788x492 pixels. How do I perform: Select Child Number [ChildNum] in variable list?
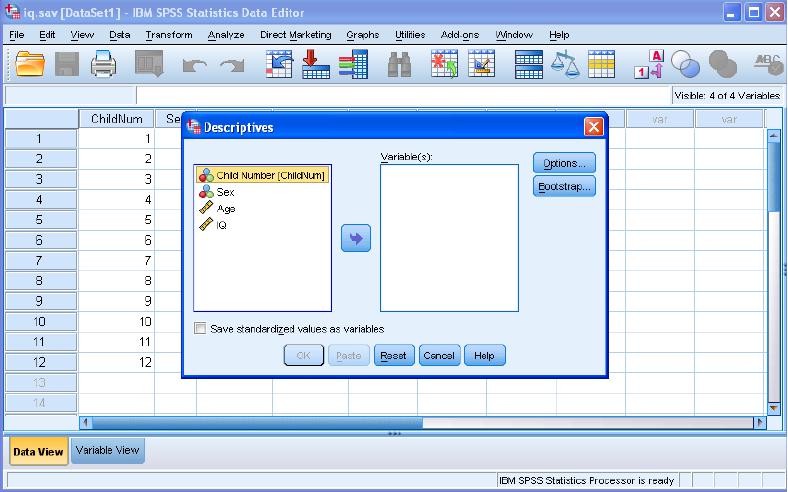point(262,175)
